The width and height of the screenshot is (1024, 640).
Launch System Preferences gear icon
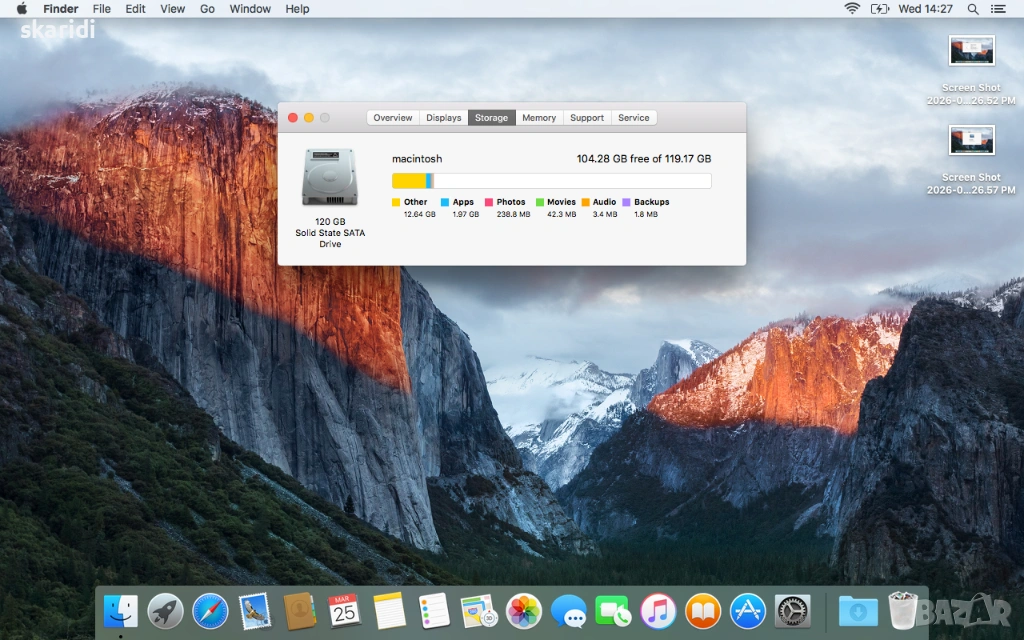click(792, 610)
